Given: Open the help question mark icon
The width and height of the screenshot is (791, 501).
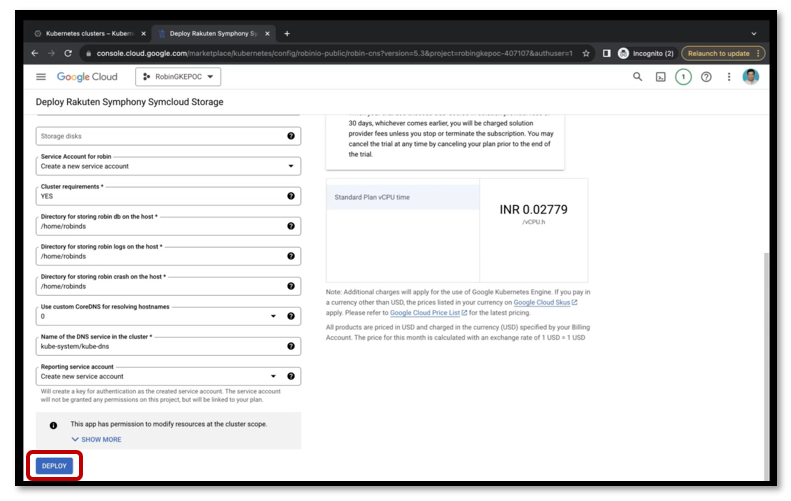Looking at the screenshot, I should tap(706, 77).
